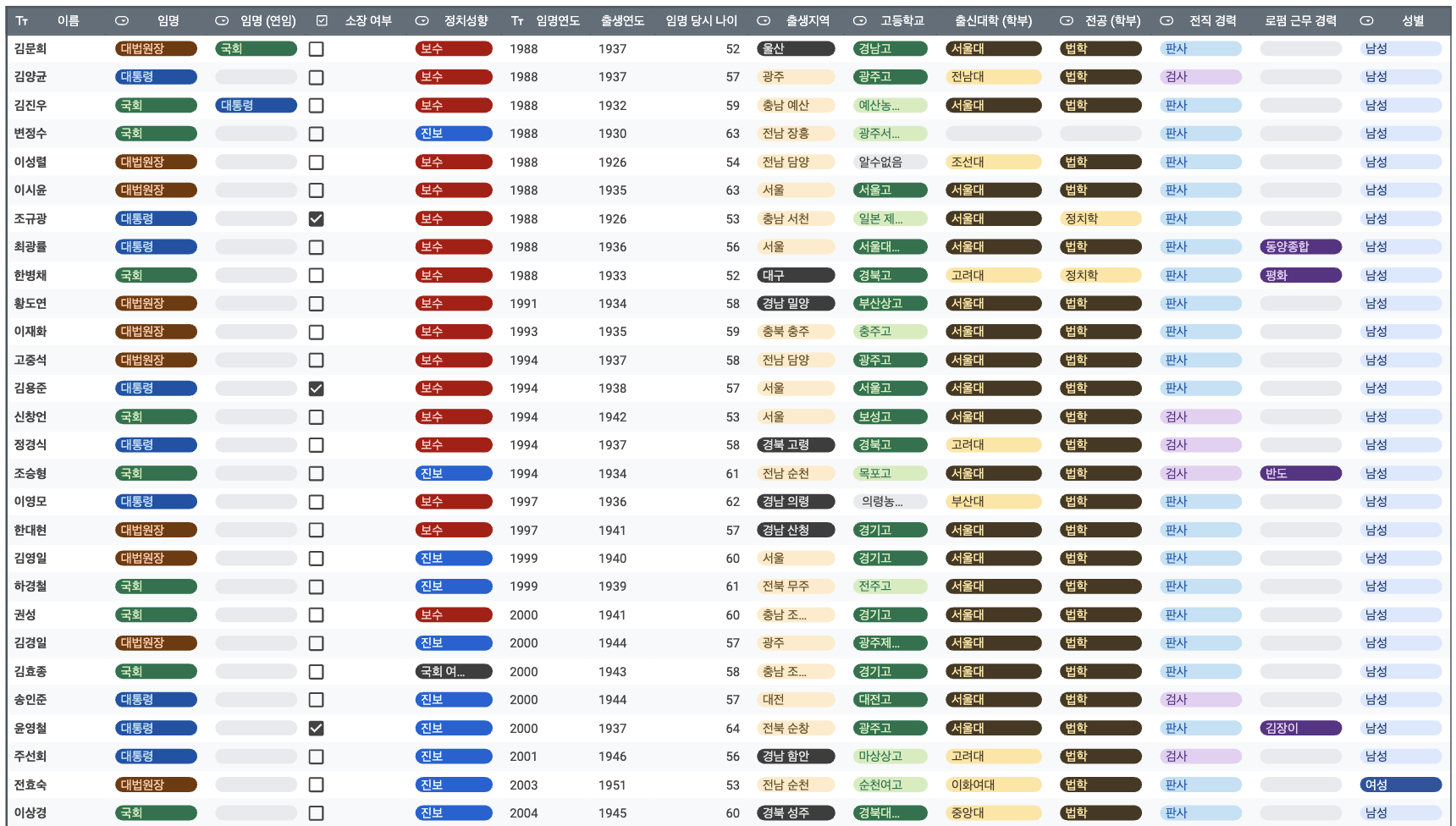Select the name cell 주선회
Image resolution: width=1456 pixels, height=826 pixels.
[x=30, y=756]
